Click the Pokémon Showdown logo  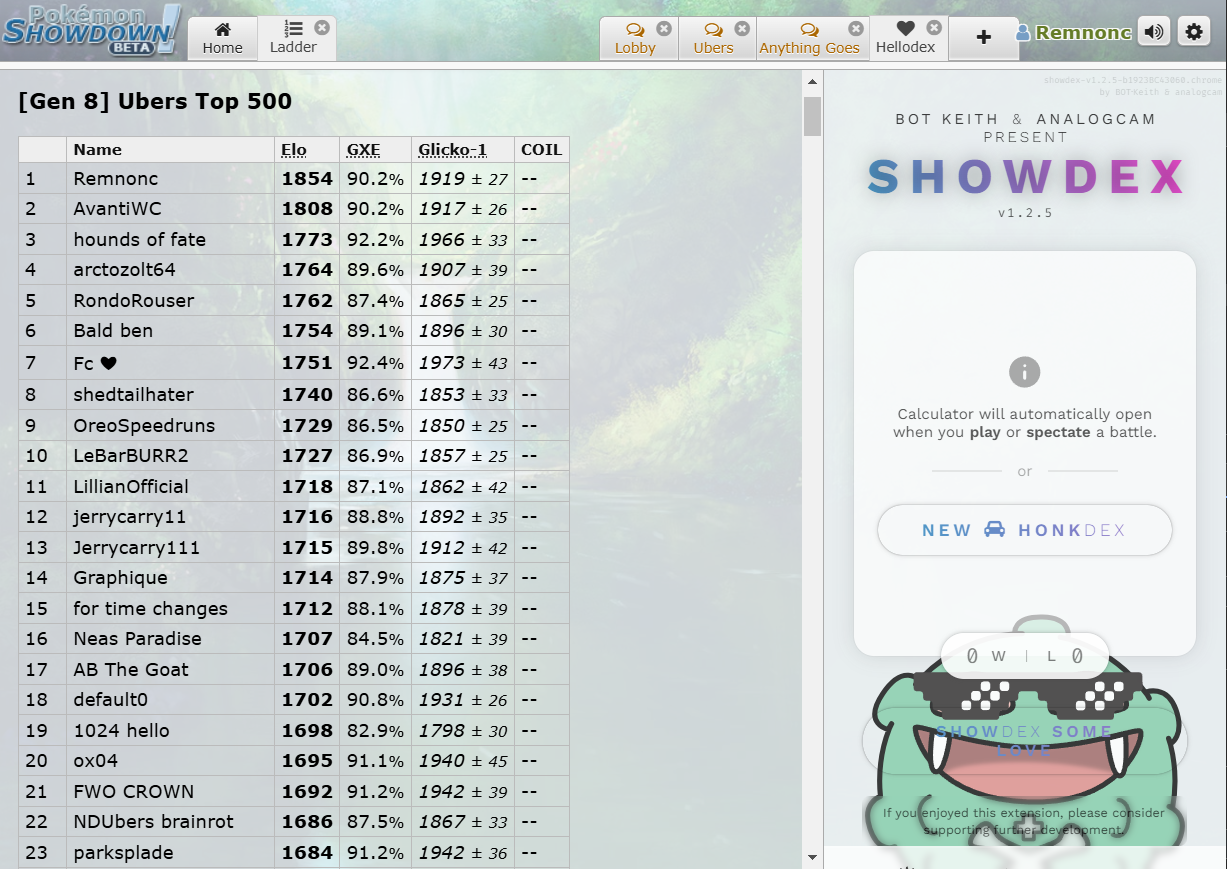[90, 30]
